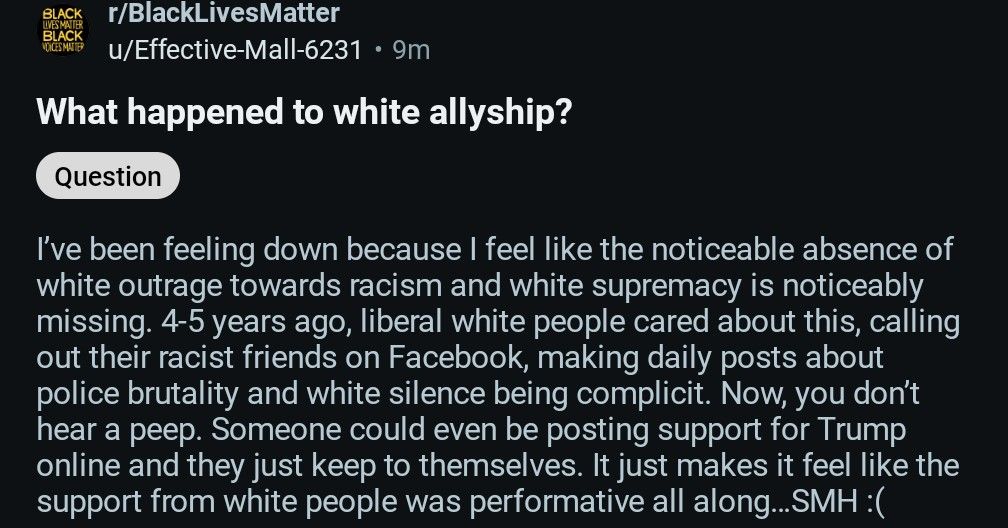Click the SMH :( text ending the post
The image size is (1008, 528).
point(838,502)
